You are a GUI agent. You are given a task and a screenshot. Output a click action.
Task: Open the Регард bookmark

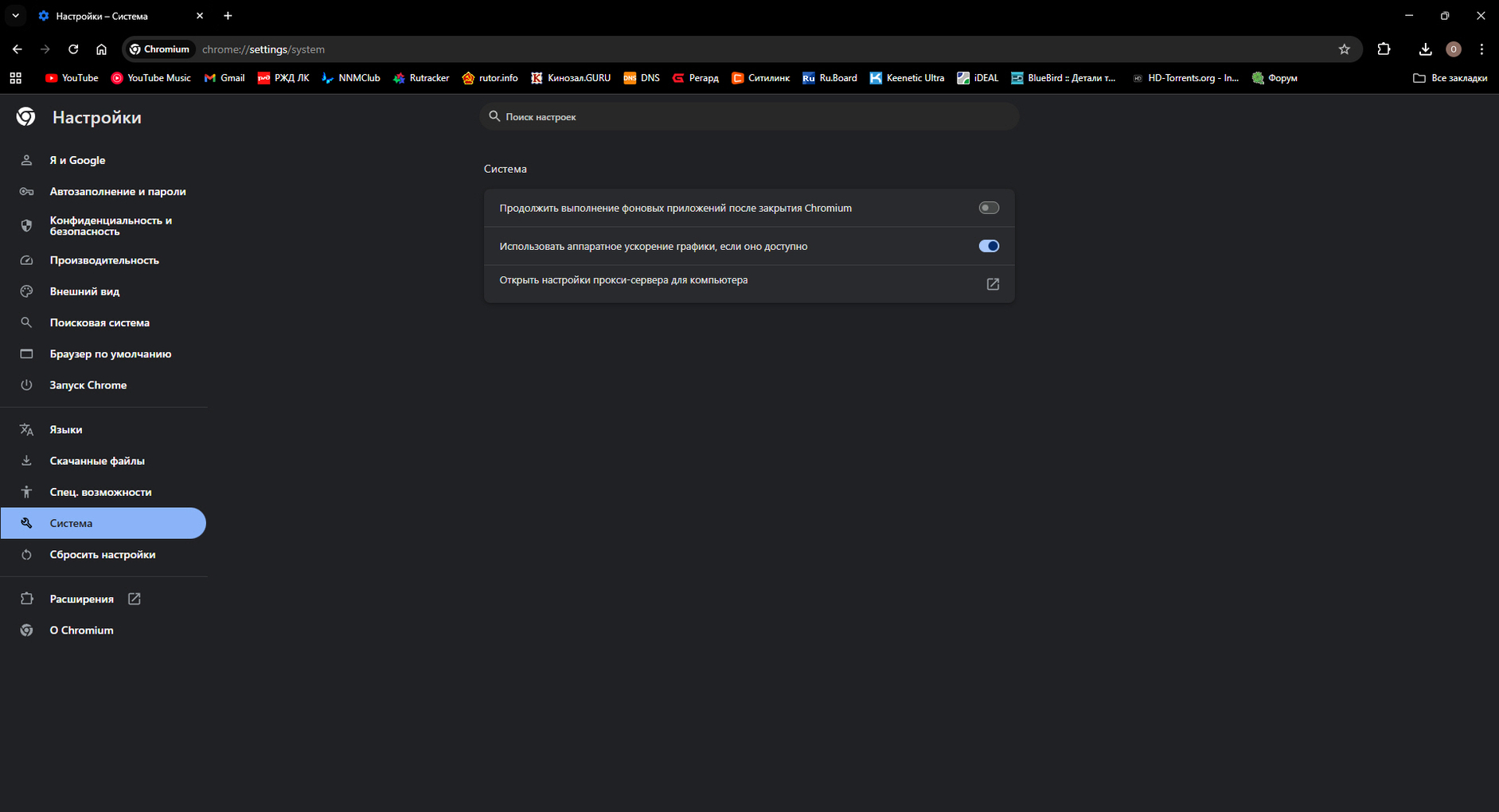[696, 78]
